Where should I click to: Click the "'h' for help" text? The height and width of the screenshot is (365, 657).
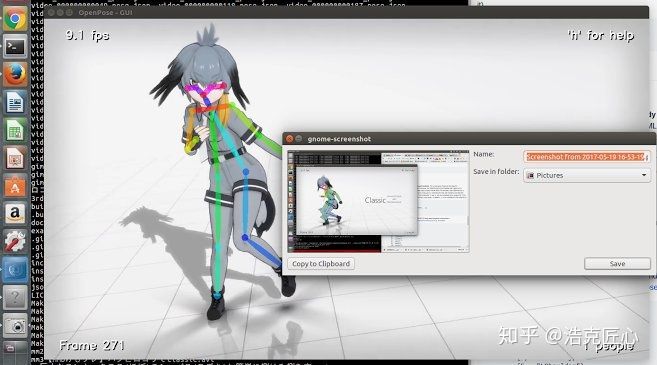coord(601,36)
